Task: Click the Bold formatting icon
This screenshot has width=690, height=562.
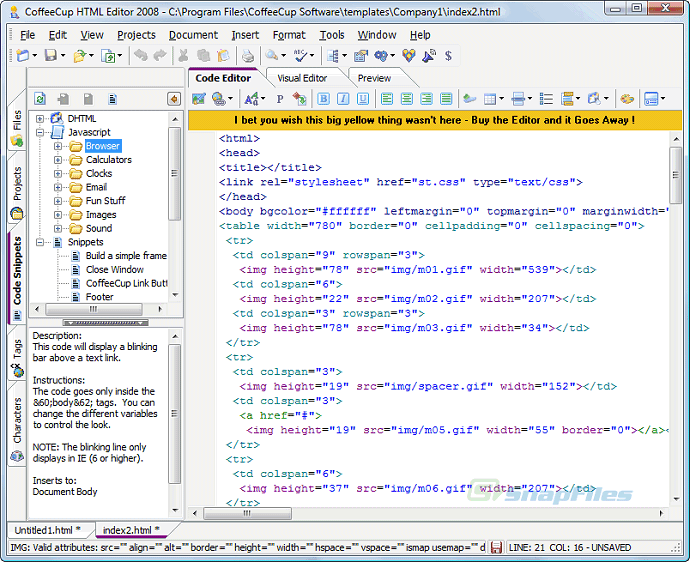Action: (323, 99)
